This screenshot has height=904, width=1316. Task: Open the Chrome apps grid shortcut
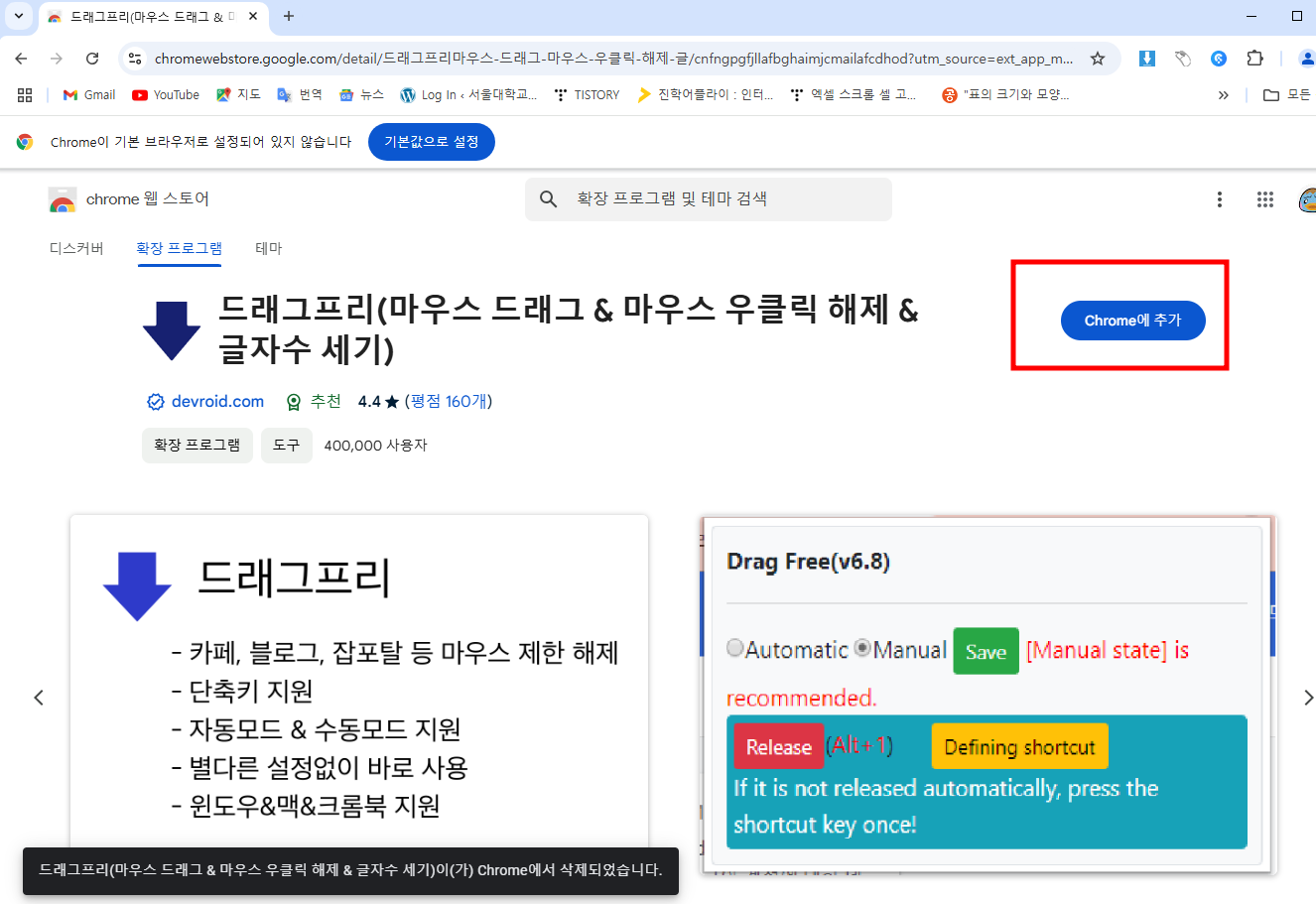25,95
